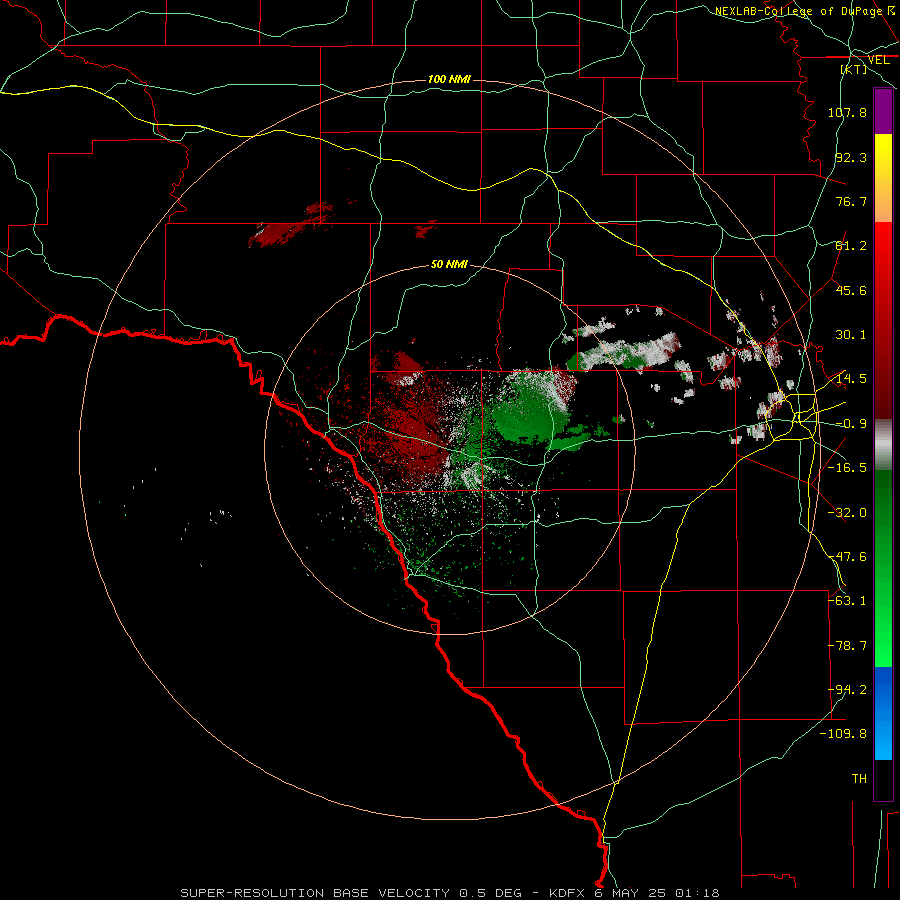Click the TH label on legend
The height and width of the screenshot is (900, 900).
[859, 779]
